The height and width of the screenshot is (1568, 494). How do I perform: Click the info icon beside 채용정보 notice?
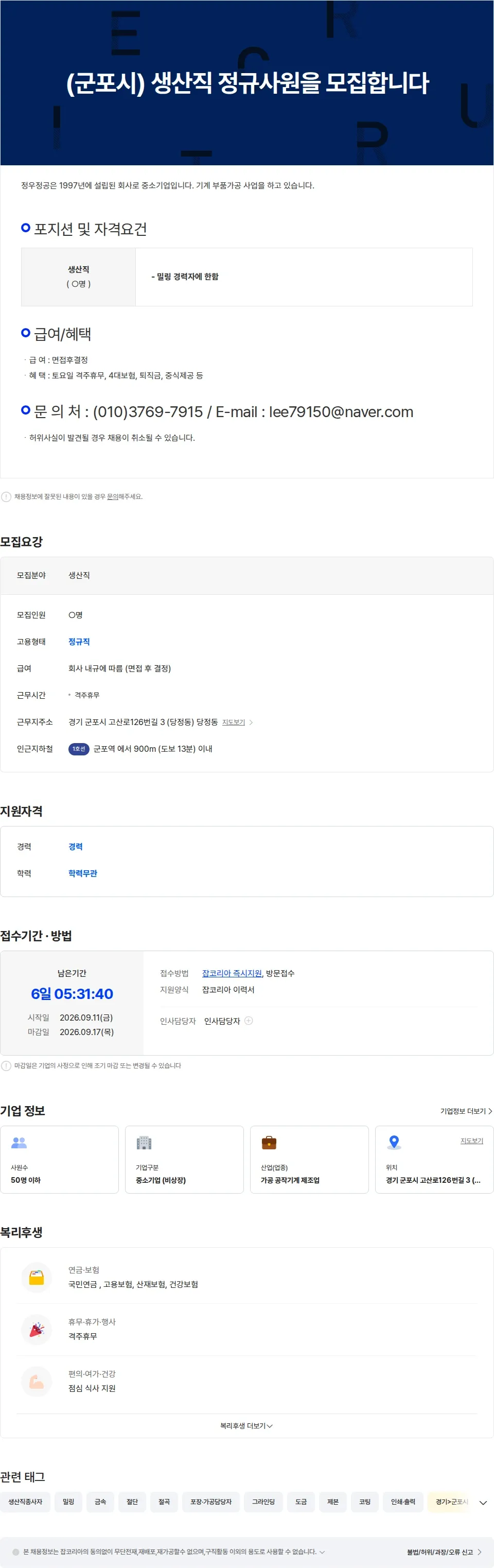tap(6, 497)
